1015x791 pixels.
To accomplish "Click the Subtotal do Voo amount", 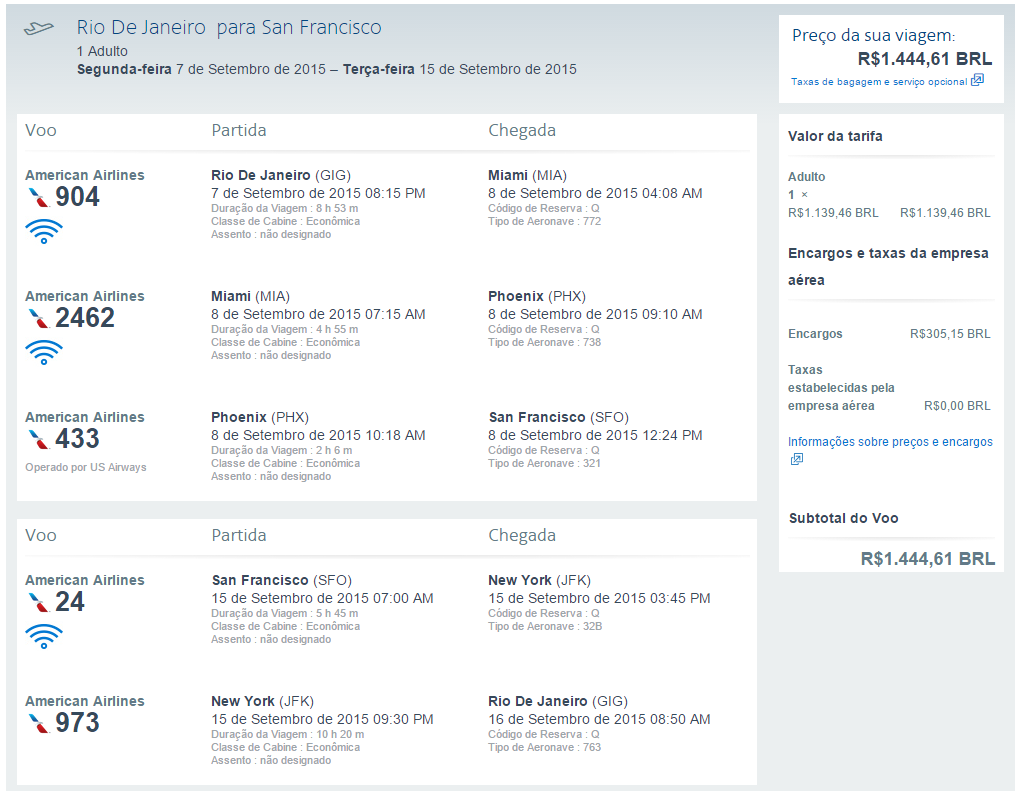I will (x=928, y=559).
